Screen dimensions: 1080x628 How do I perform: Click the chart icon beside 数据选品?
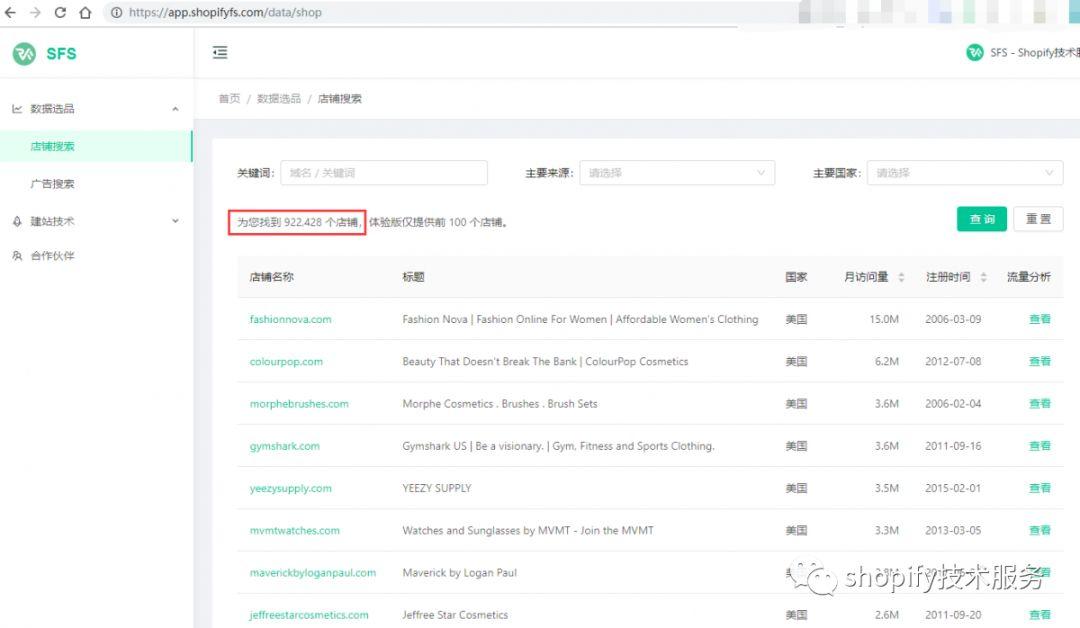click(17, 109)
